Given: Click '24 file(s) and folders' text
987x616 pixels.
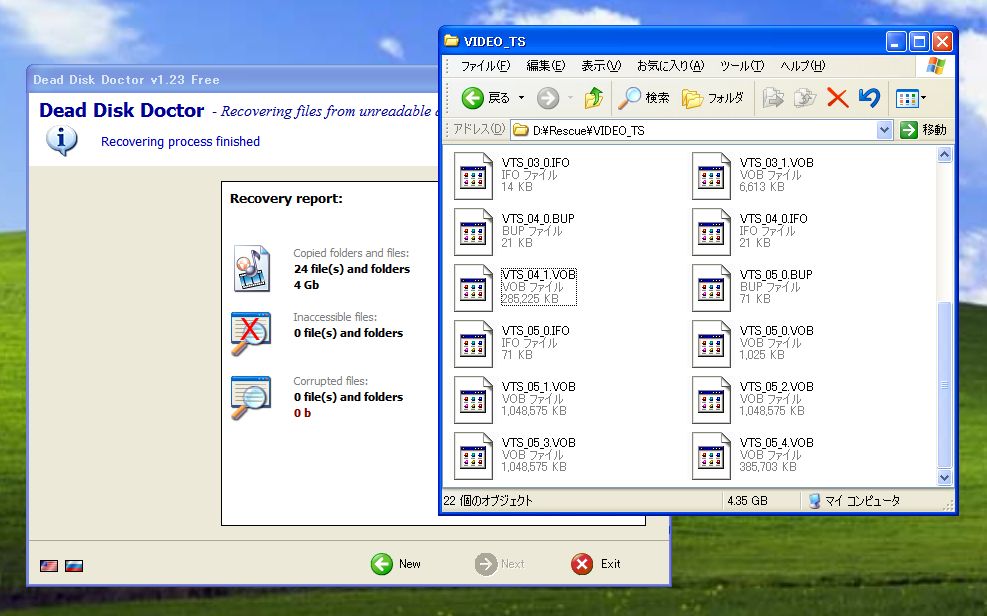Looking at the screenshot, I should (352, 269).
